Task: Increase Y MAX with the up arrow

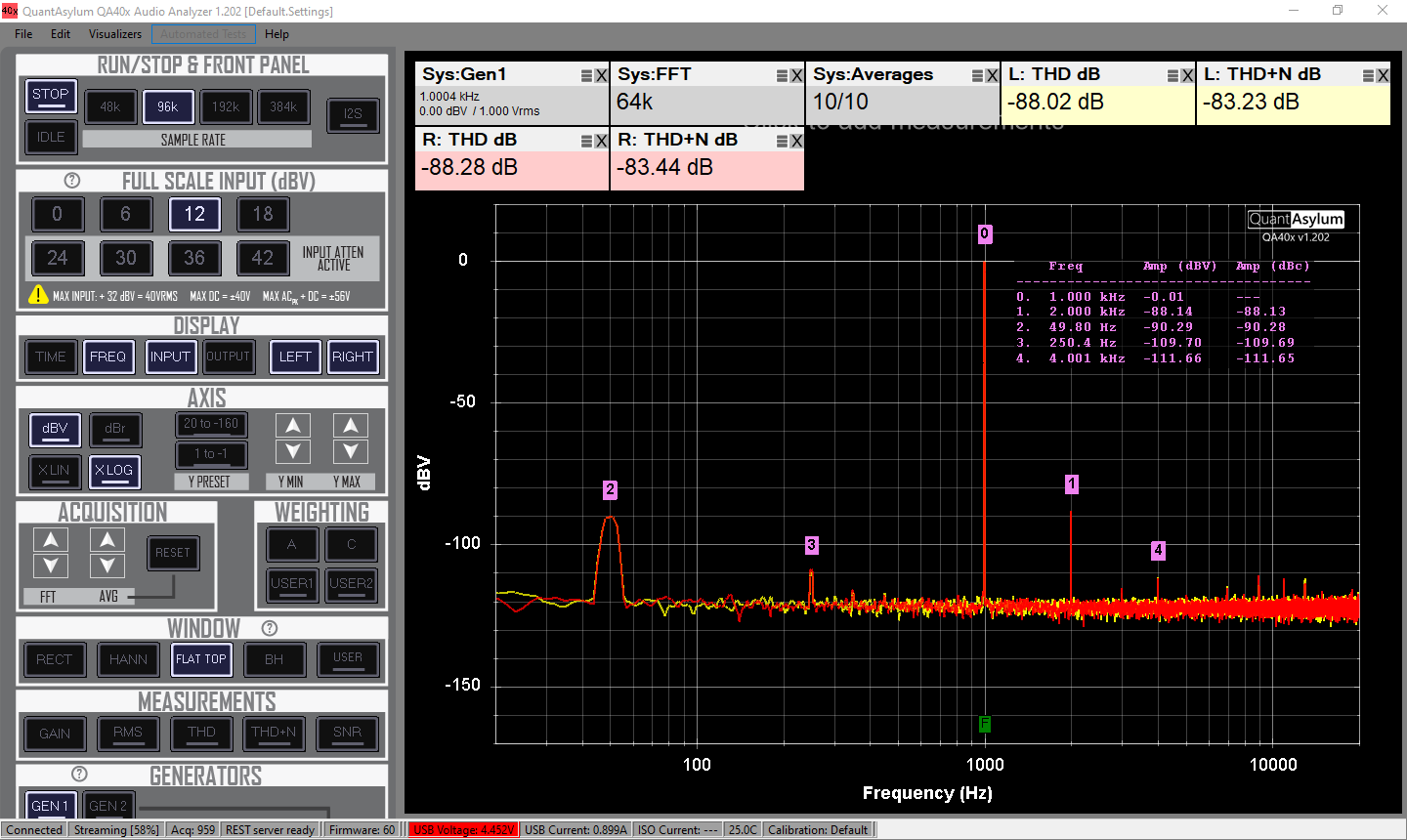Action: 351,426
